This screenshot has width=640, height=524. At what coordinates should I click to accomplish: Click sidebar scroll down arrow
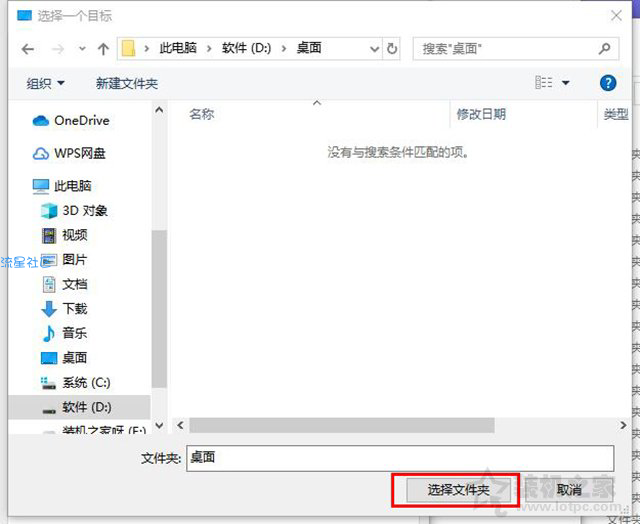(x=160, y=426)
